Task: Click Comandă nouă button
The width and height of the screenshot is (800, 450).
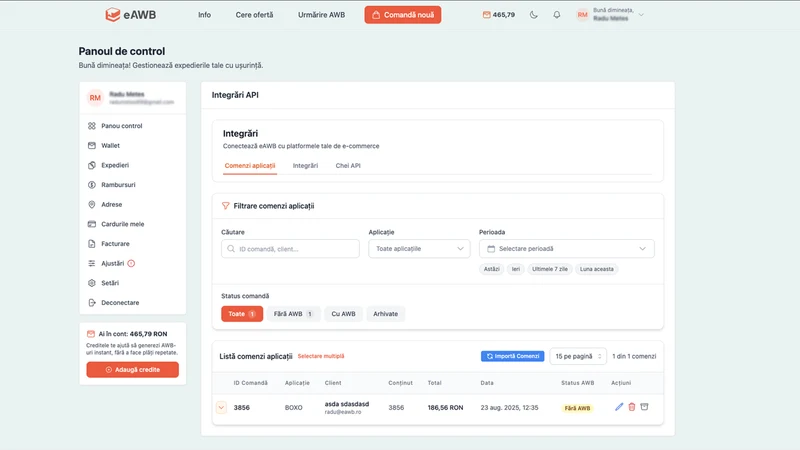Action: [403, 15]
